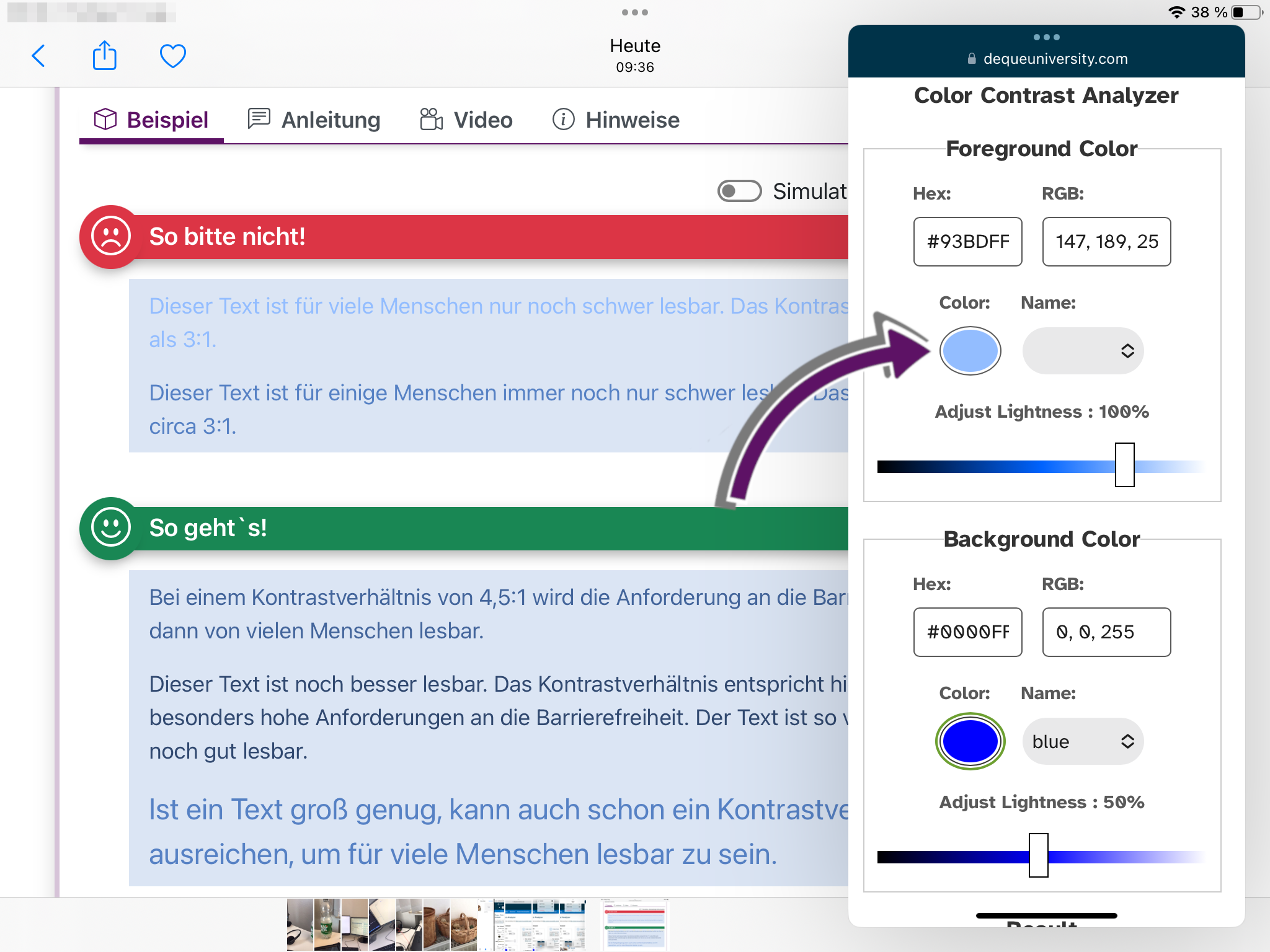1270x952 pixels.
Task: Click the 'Background Color' heading
Action: [x=1042, y=539]
